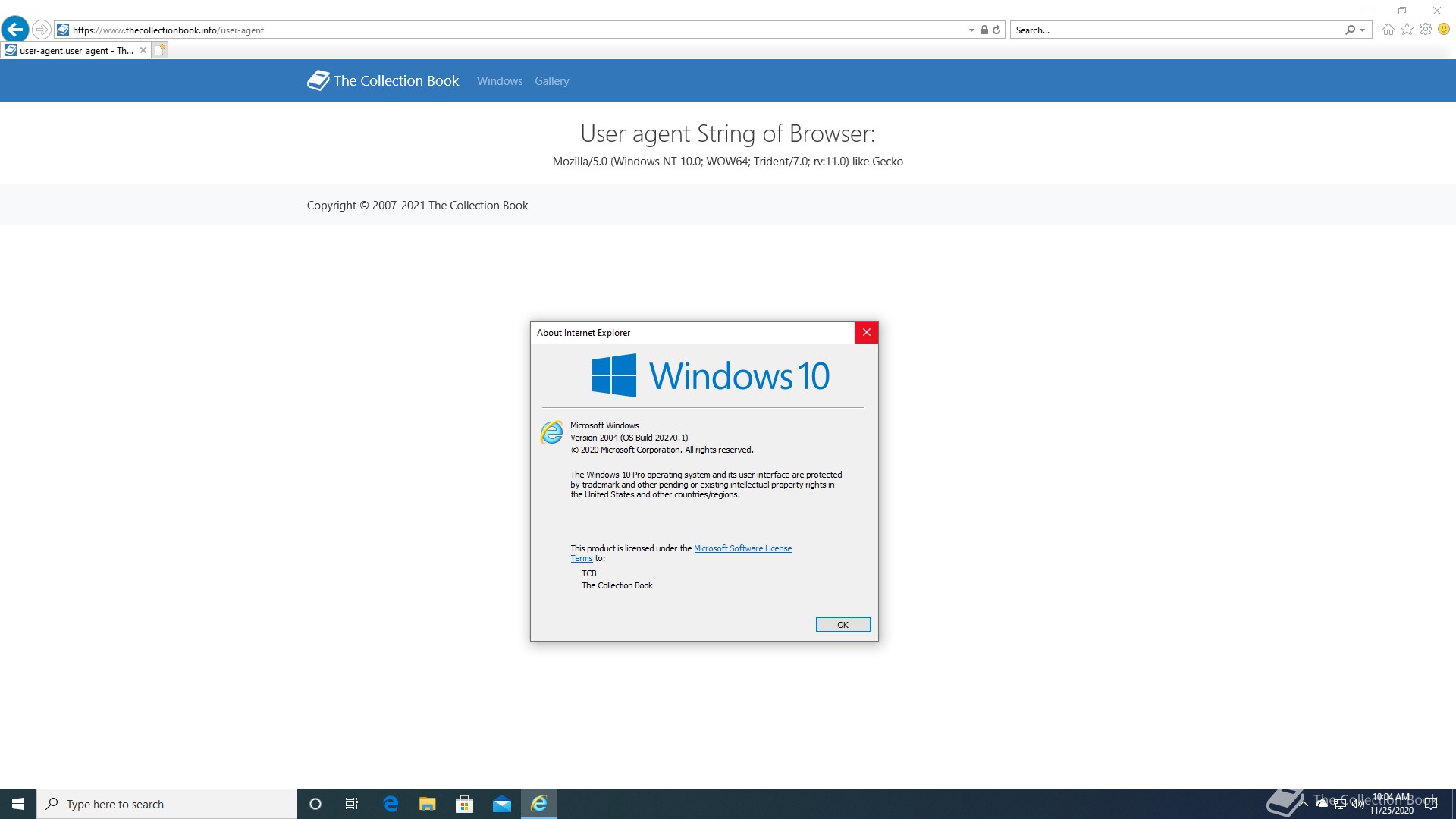Click the user agent string text
1456x819 pixels.
tap(728, 162)
